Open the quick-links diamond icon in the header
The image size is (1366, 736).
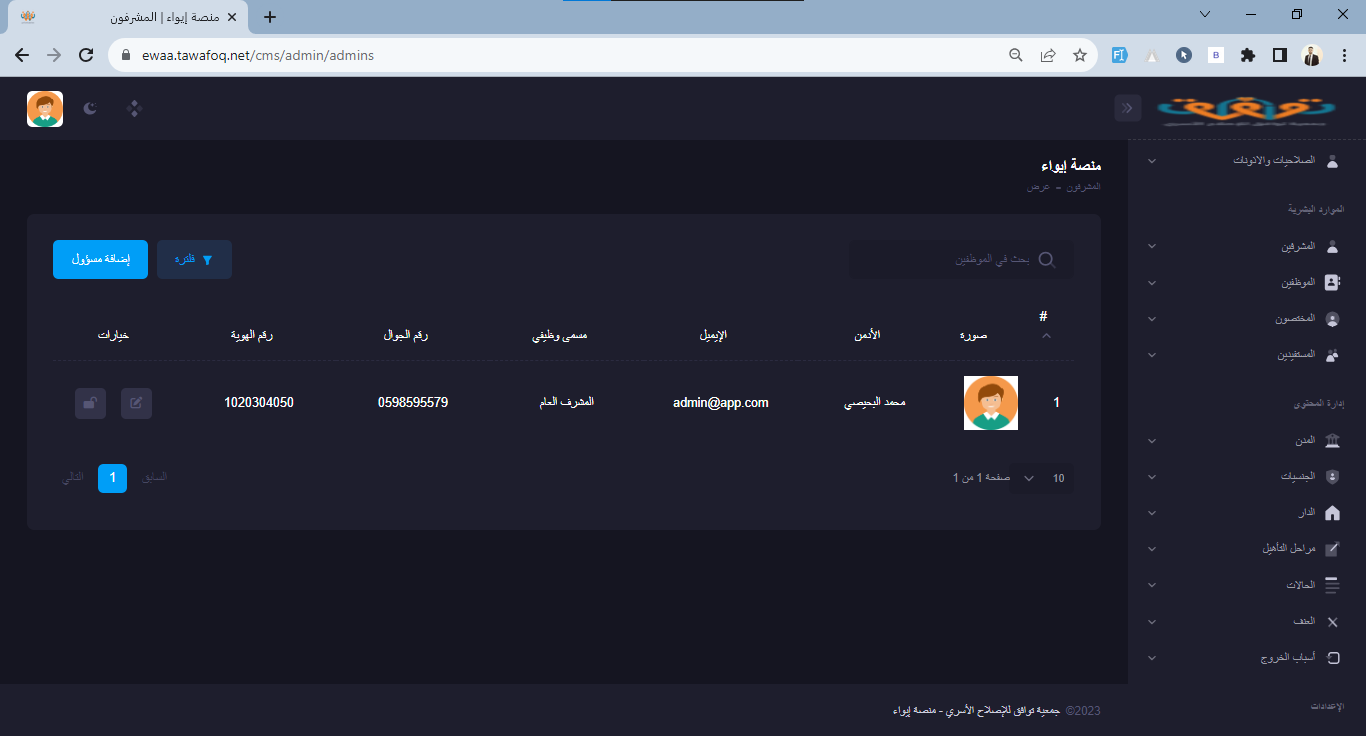(x=135, y=108)
